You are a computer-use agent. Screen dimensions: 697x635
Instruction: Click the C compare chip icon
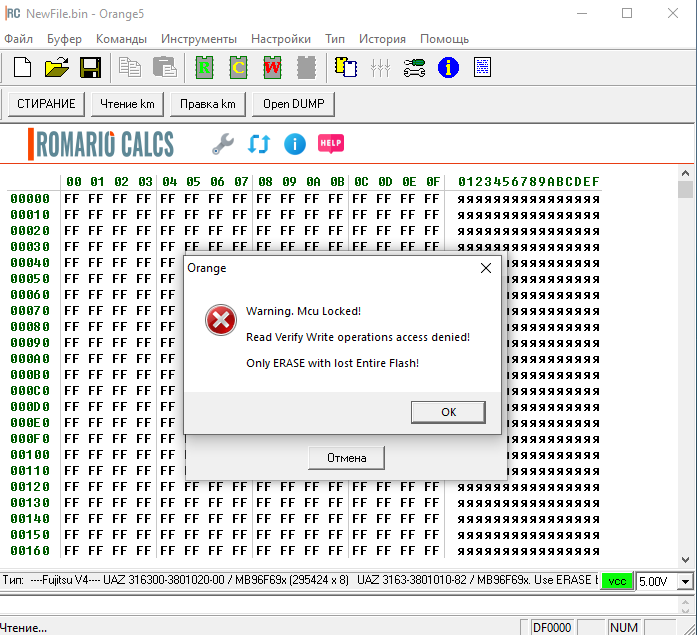(x=238, y=68)
